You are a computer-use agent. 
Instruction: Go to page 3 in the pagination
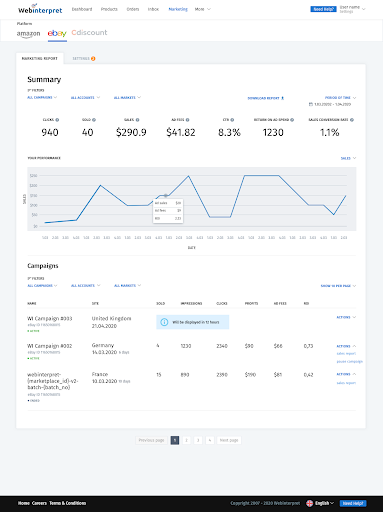[x=198, y=440]
